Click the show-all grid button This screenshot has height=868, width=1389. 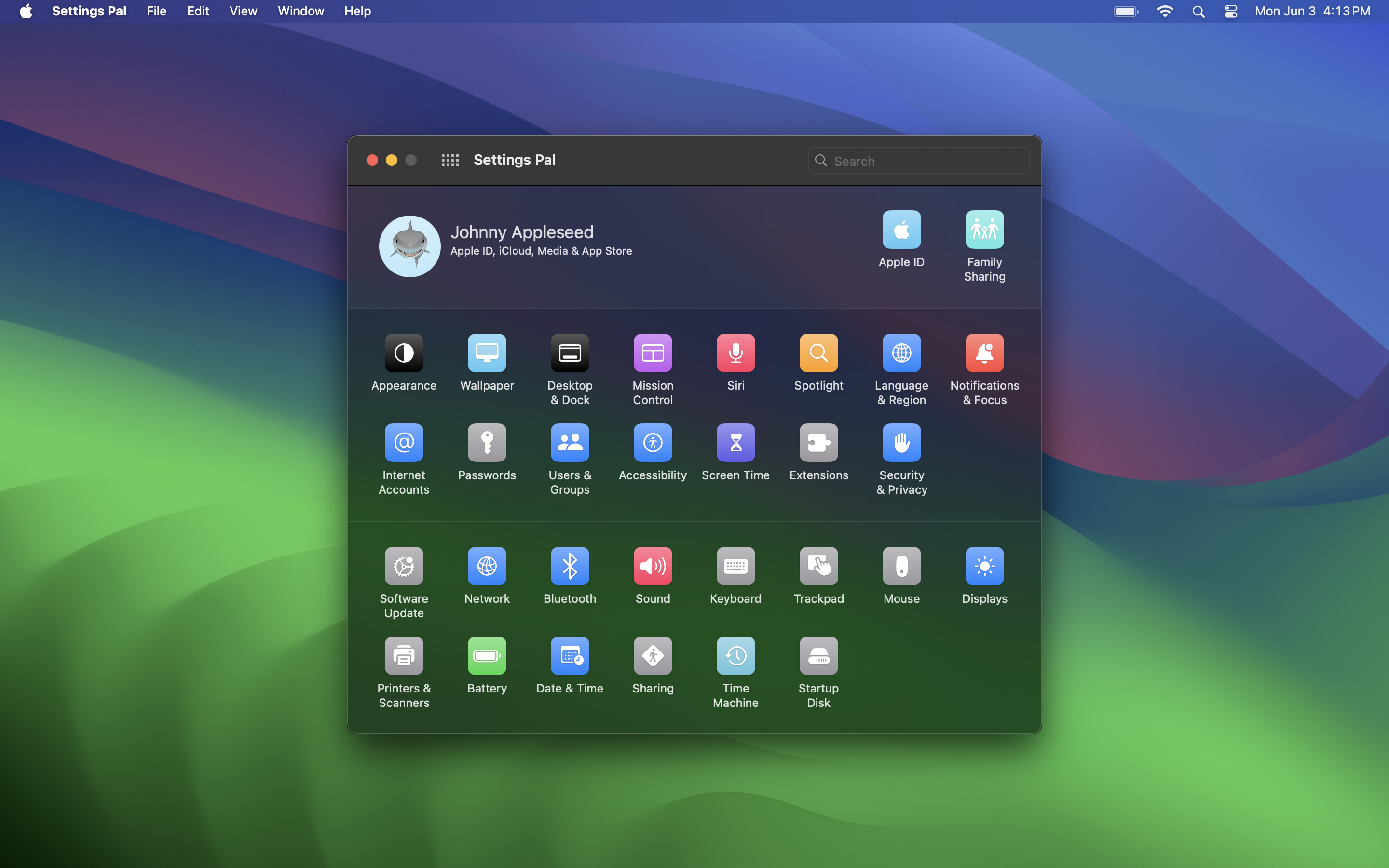click(450, 160)
